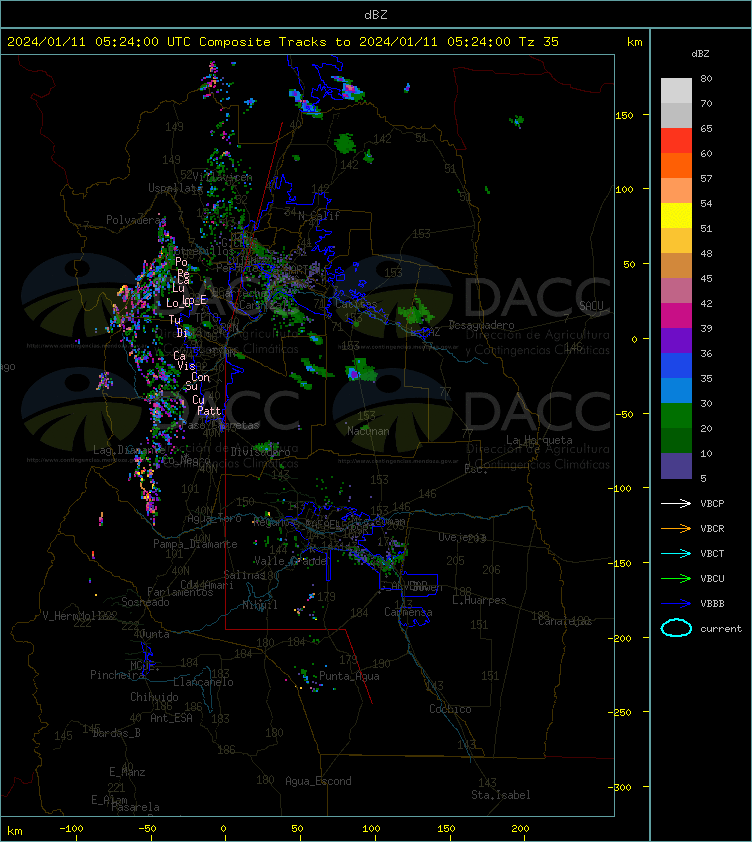Image resolution: width=752 pixels, height=842 pixels.
Task: Click the 'VBBB' legend label
Action: click(712, 604)
